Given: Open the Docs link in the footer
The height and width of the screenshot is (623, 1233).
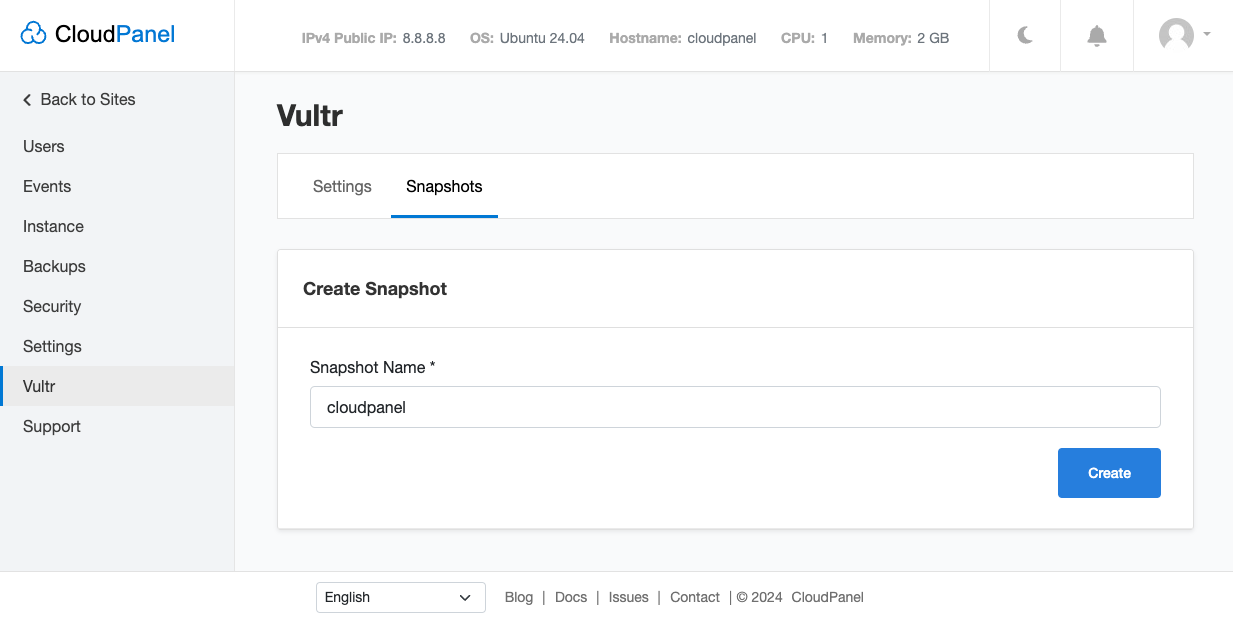Looking at the screenshot, I should (x=571, y=597).
